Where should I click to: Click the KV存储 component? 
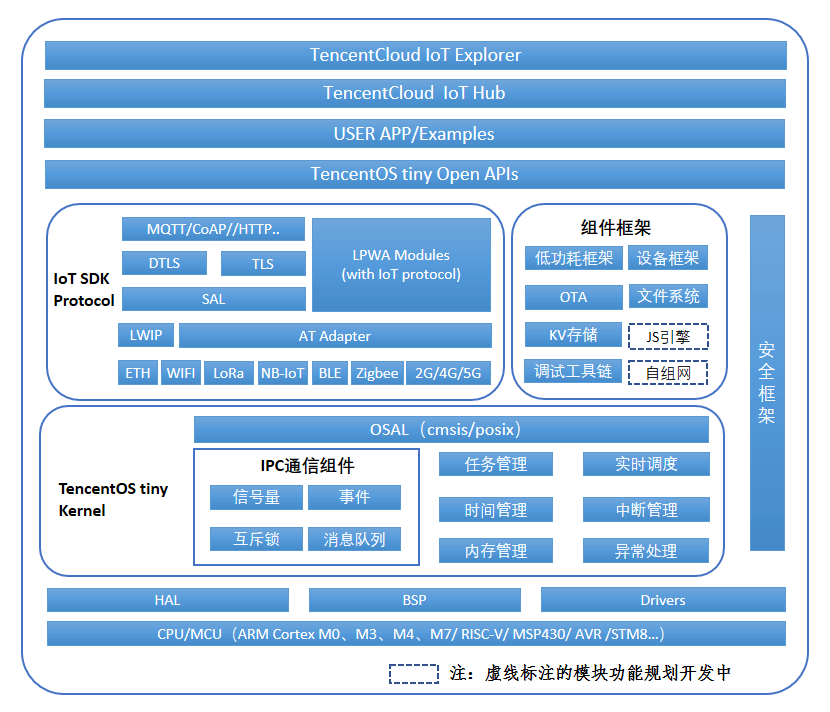(573, 335)
